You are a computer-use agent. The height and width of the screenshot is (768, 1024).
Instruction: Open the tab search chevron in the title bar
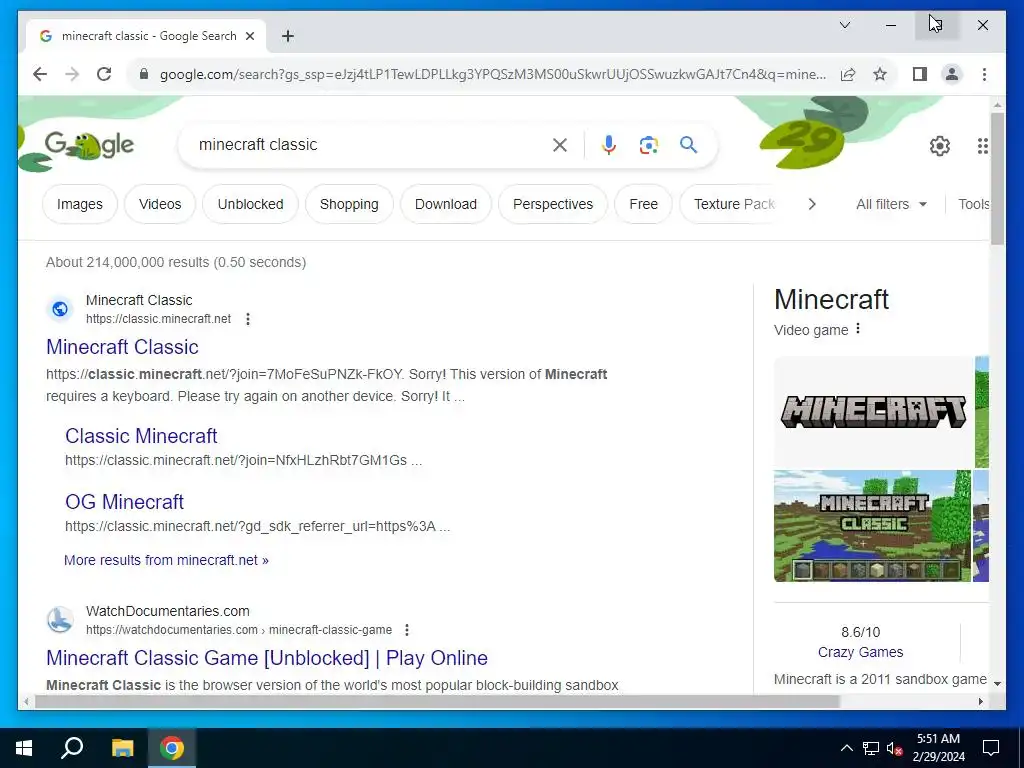[844, 25]
